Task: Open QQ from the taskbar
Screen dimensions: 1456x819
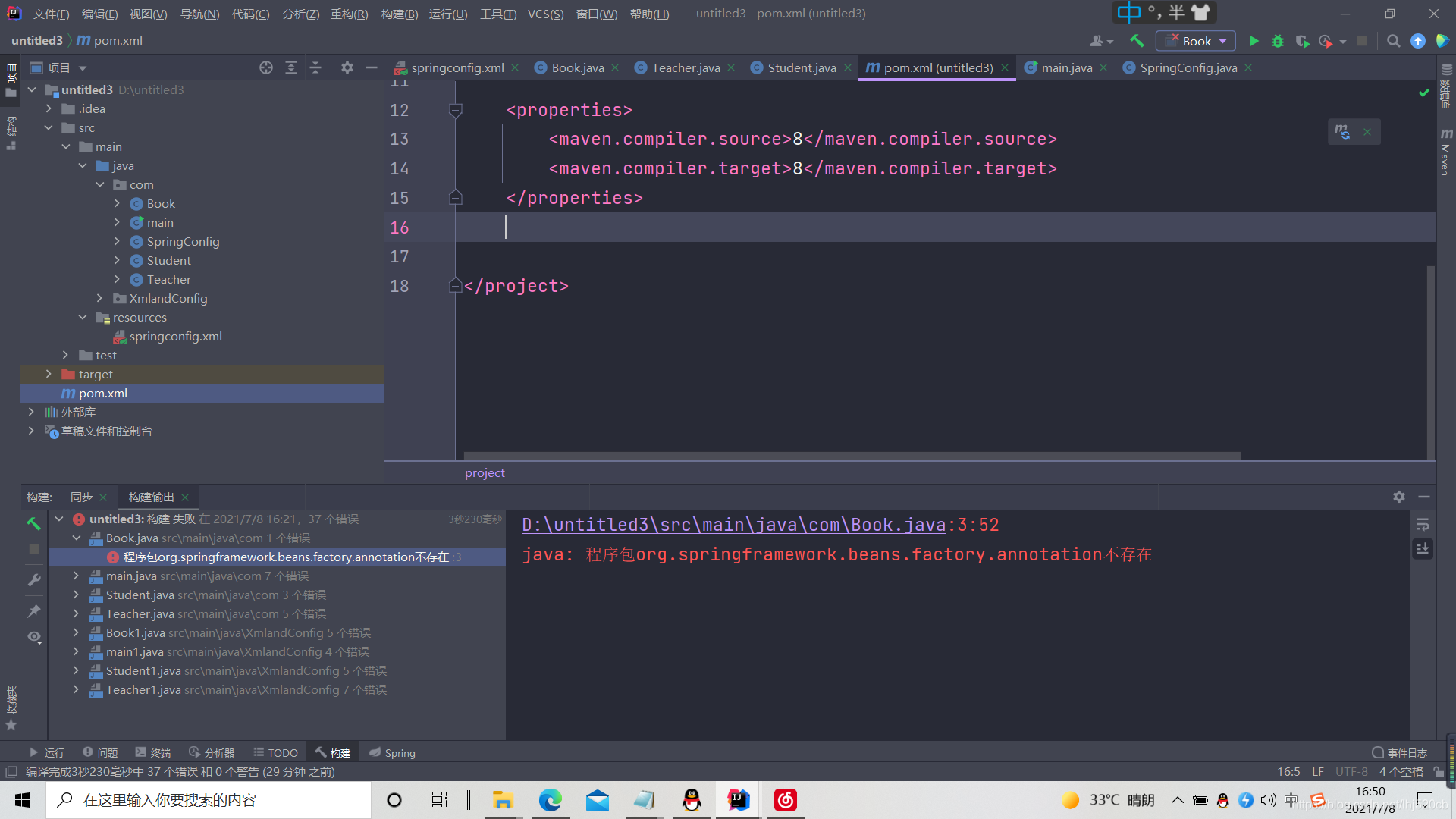Action: [691, 799]
